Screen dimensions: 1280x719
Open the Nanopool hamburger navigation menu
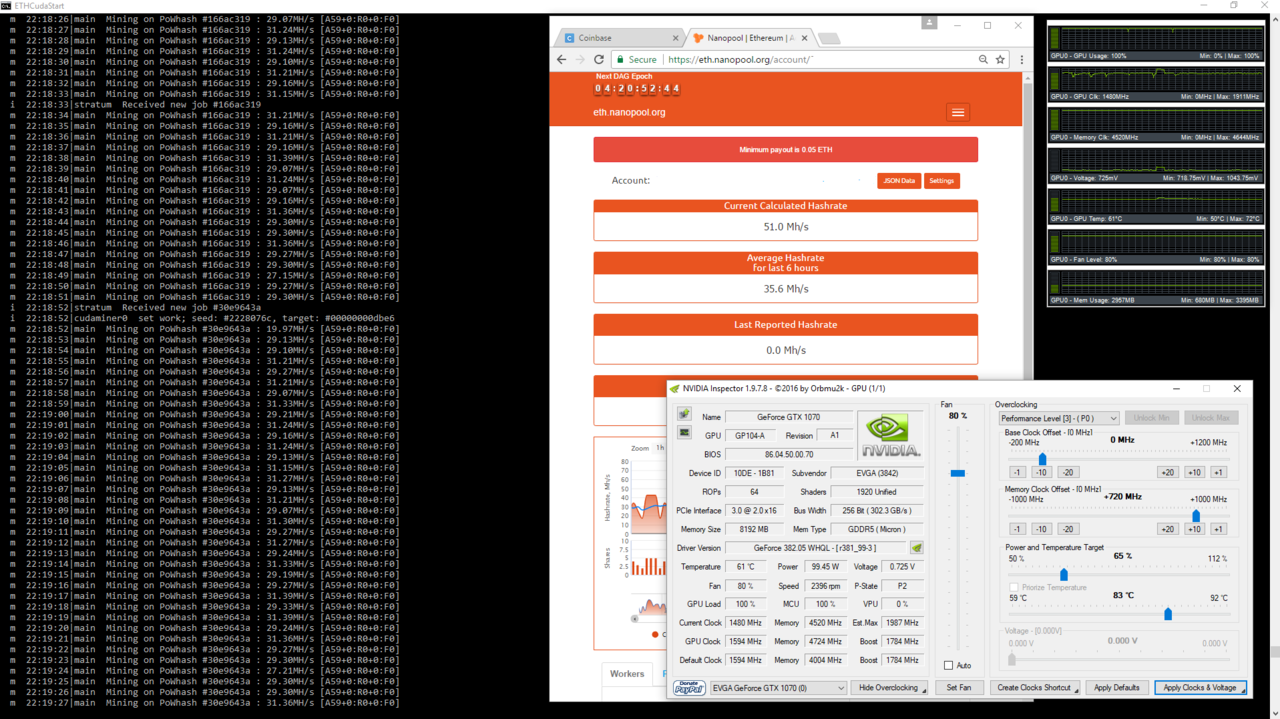tap(957, 112)
